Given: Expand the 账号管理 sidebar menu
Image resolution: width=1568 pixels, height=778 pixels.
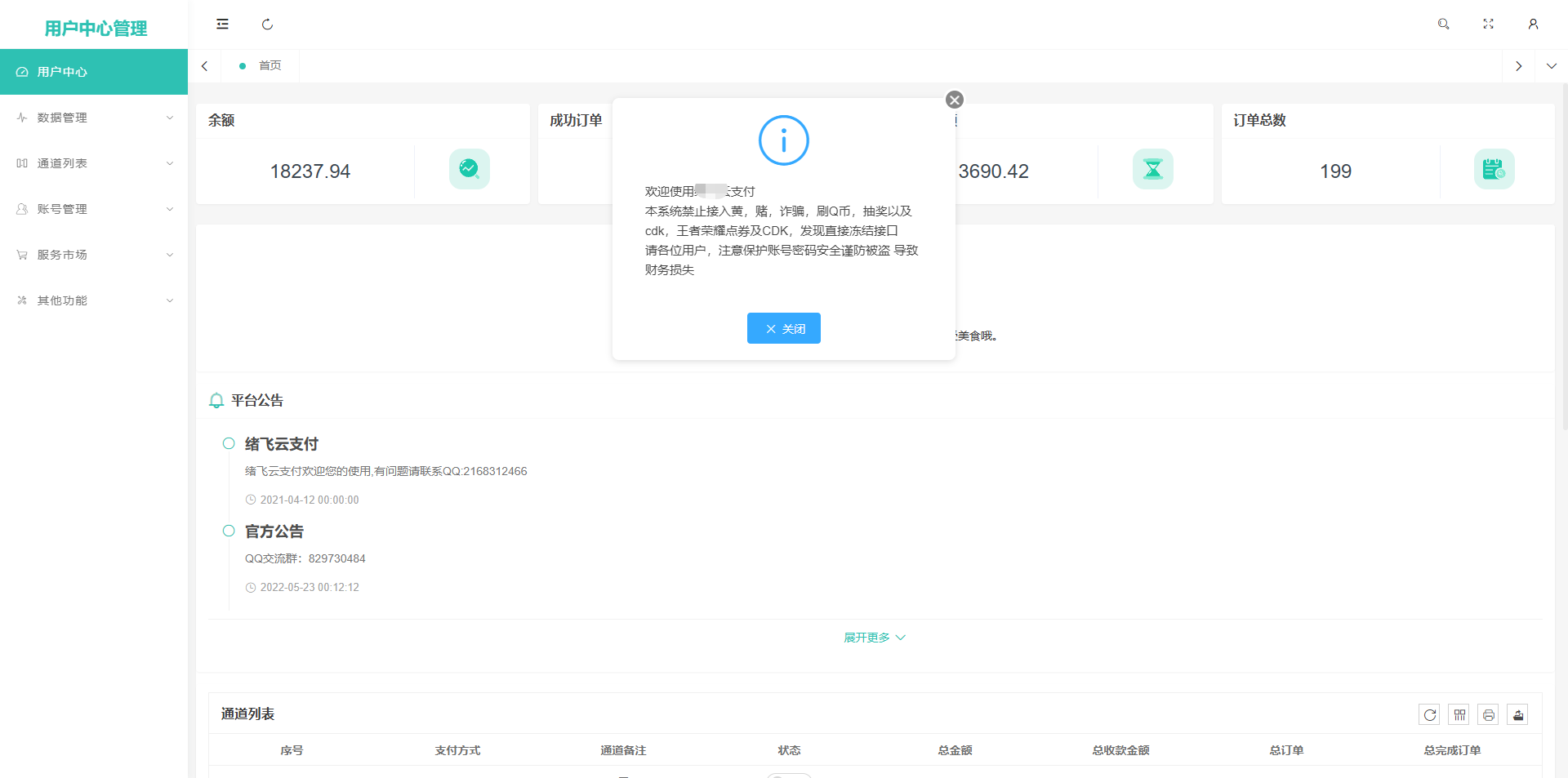Looking at the screenshot, I should 94,209.
